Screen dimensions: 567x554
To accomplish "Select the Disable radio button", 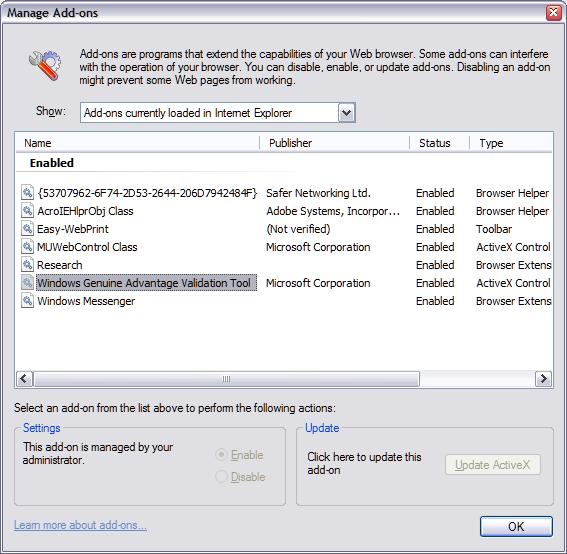I will click(x=221, y=477).
